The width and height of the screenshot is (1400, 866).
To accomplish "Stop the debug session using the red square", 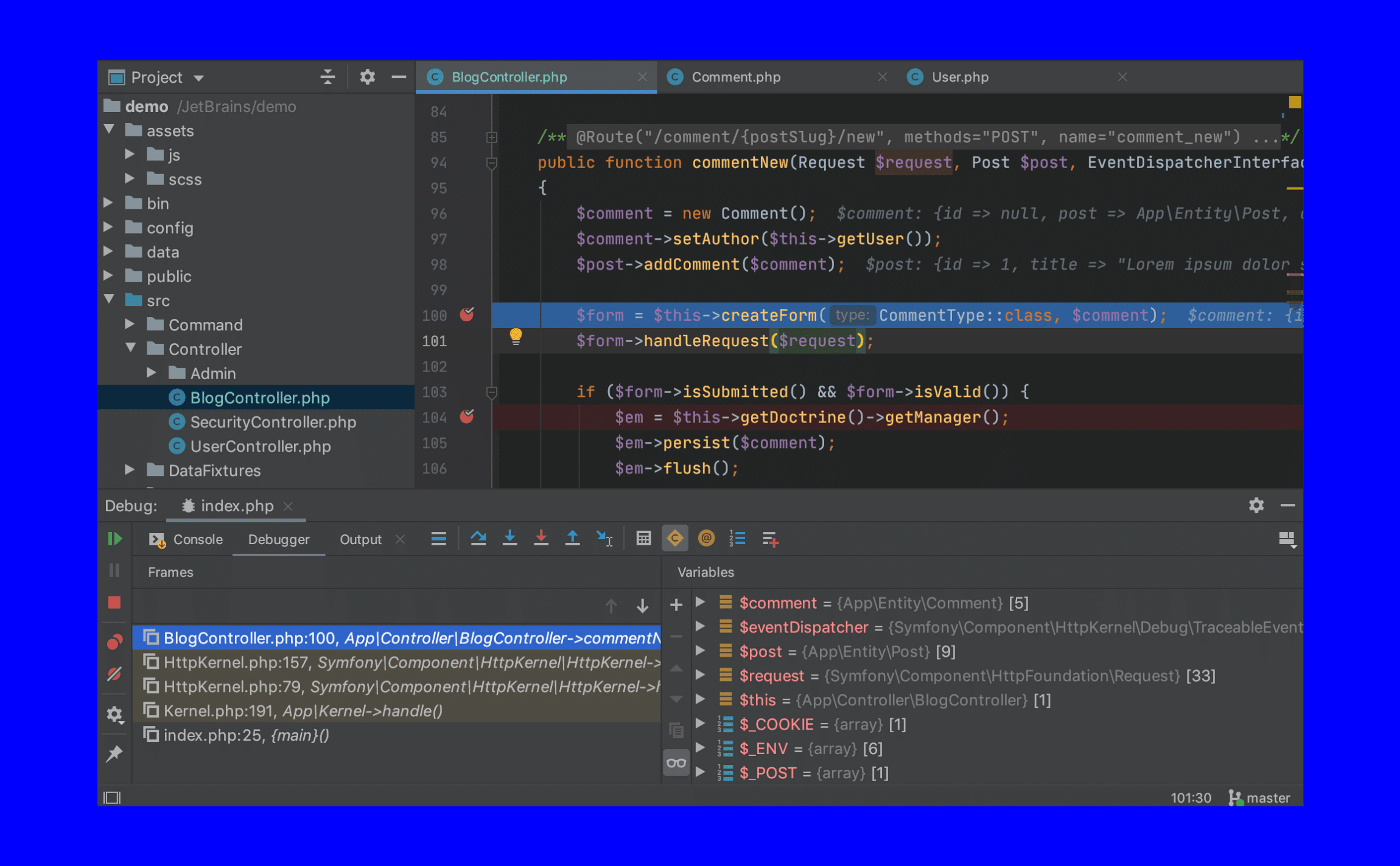I will 114,602.
